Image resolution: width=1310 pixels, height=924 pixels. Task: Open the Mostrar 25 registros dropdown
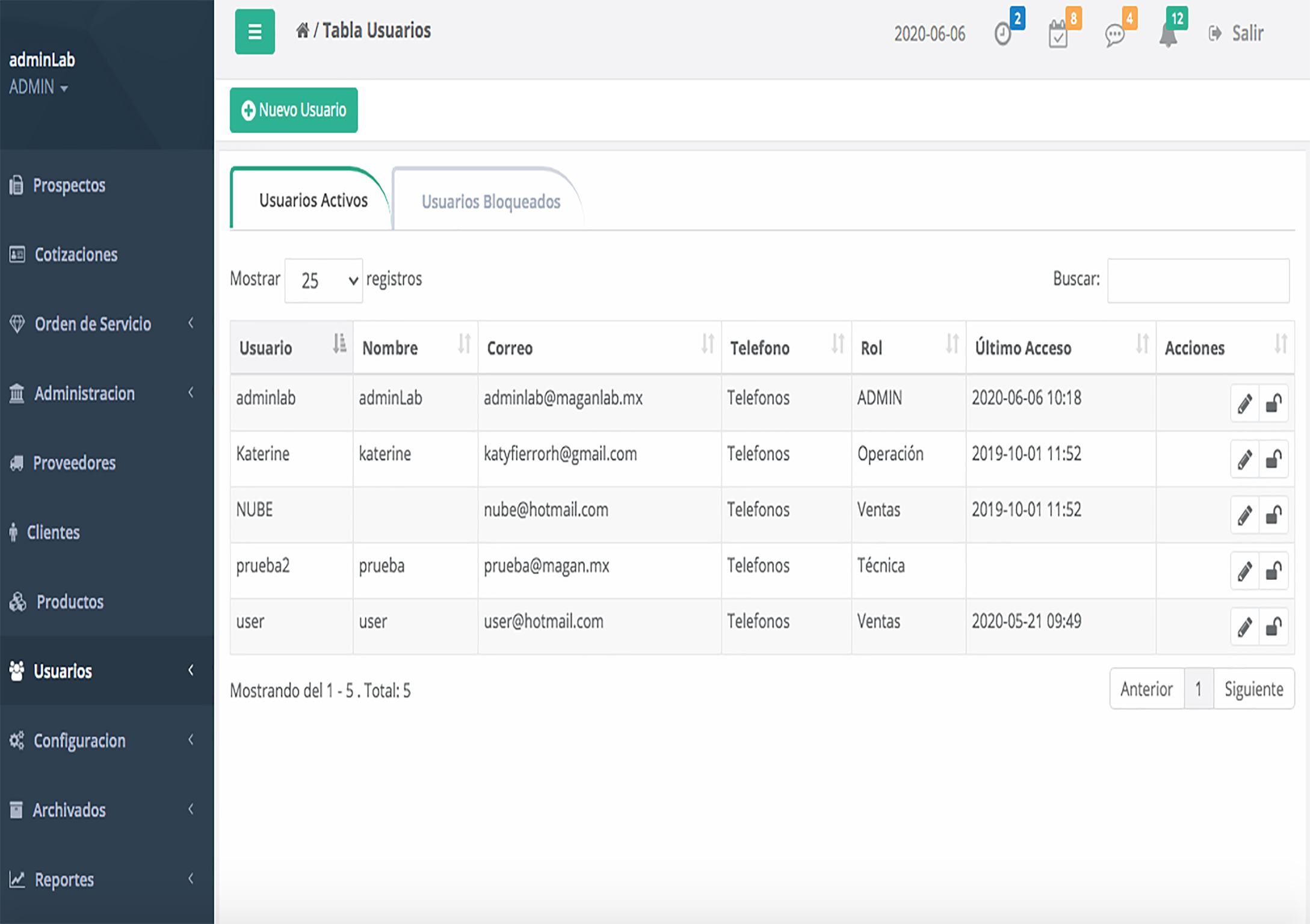tap(324, 280)
